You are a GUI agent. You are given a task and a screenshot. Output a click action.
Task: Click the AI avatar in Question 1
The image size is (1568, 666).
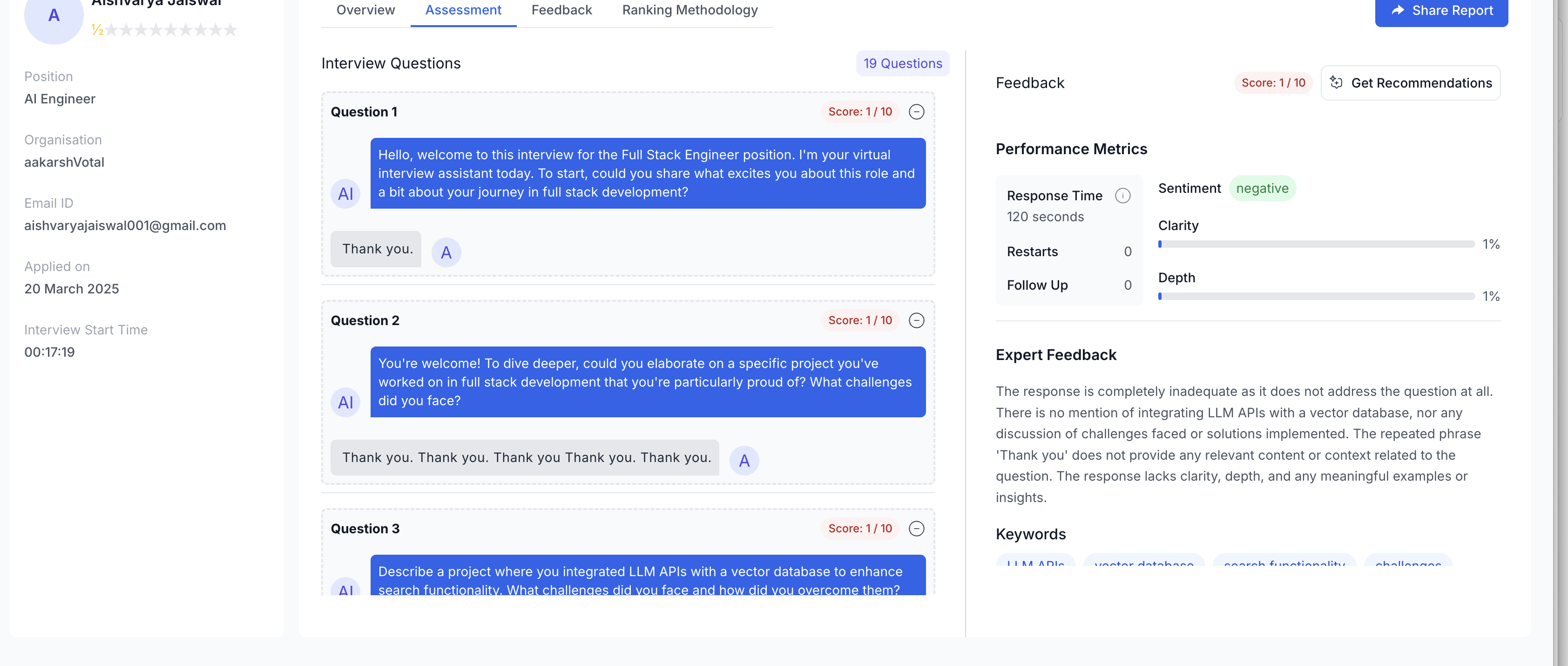(345, 193)
